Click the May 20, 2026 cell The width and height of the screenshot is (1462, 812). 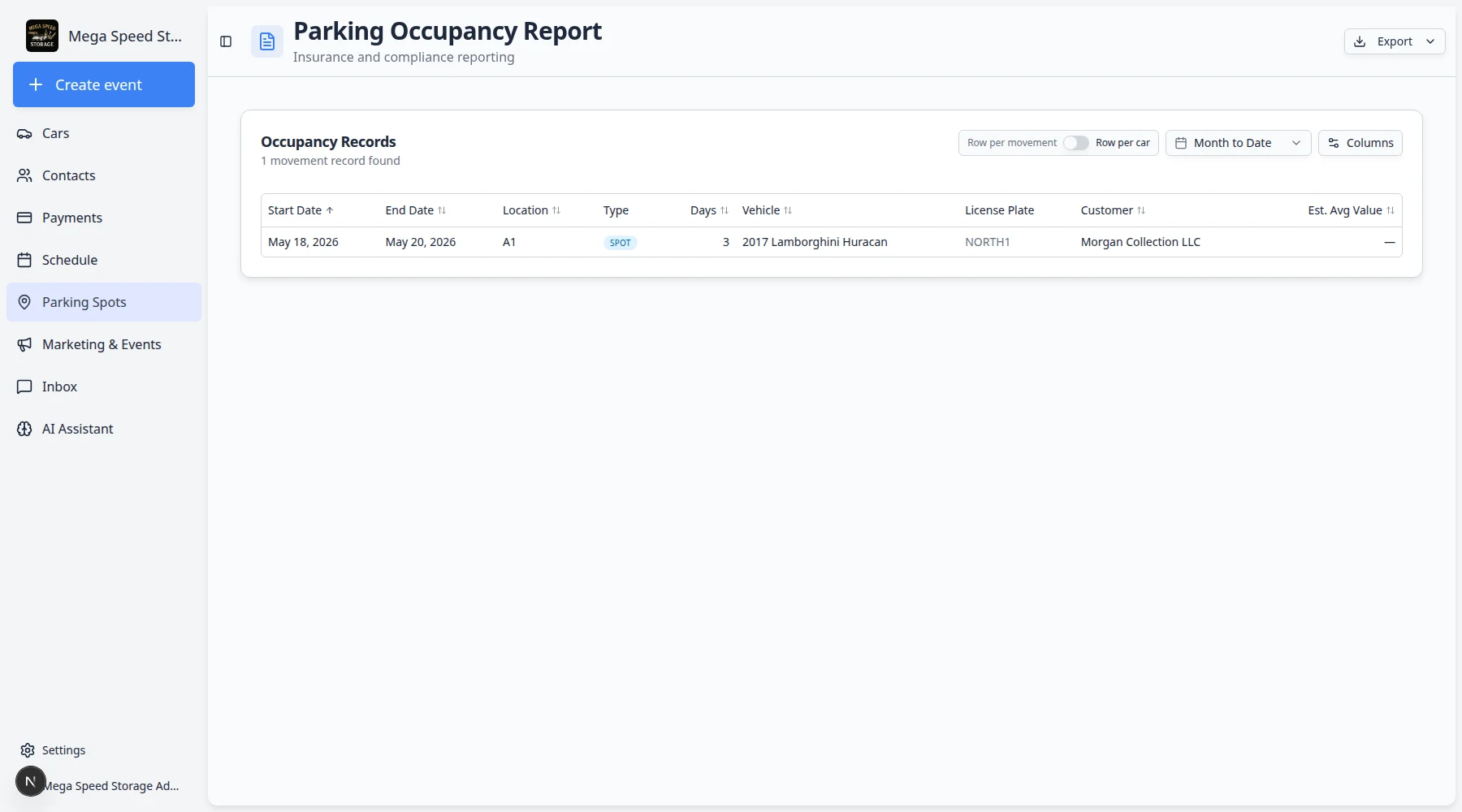click(421, 242)
